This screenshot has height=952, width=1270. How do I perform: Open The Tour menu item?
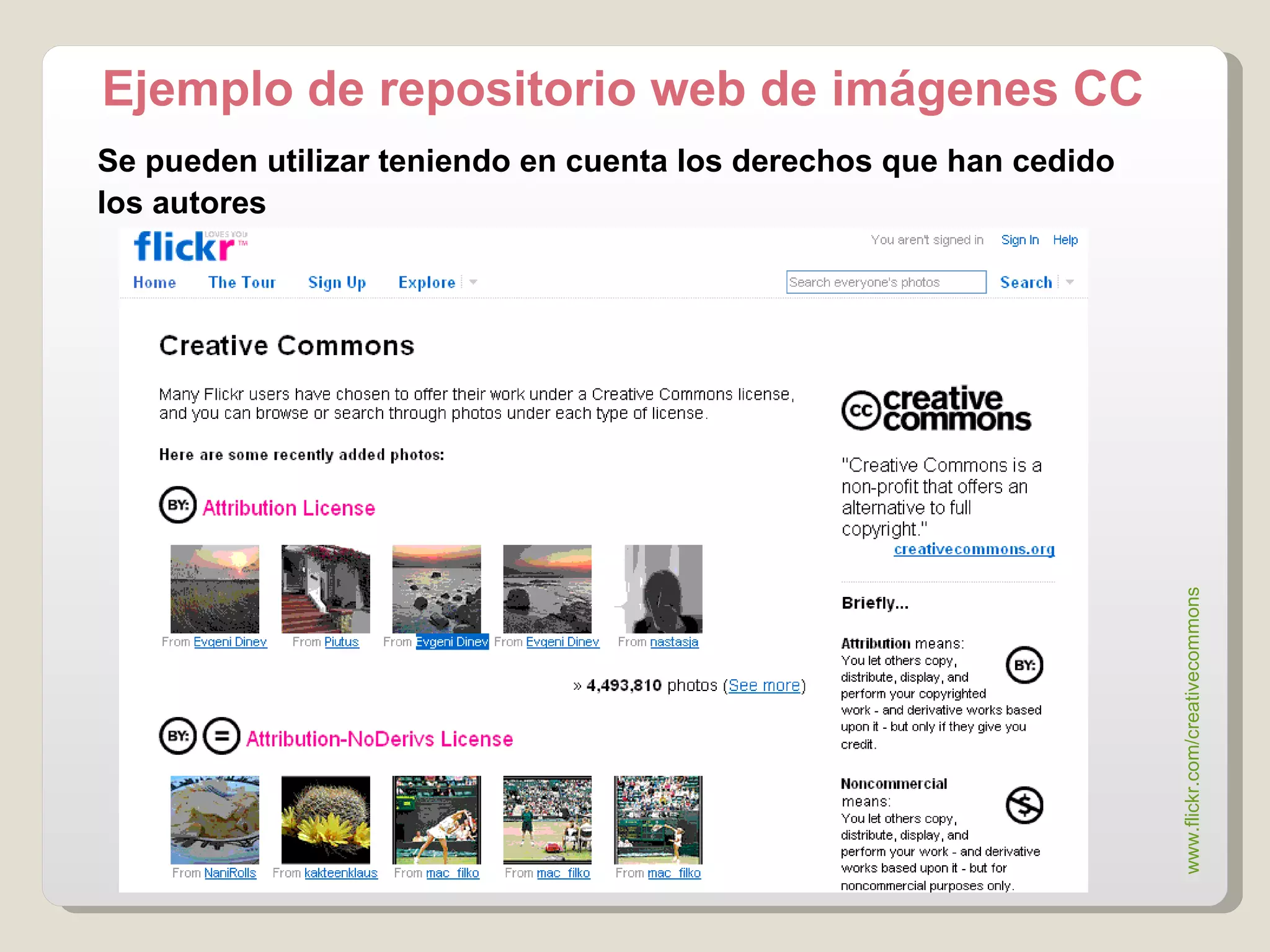(x=242, y=283)
